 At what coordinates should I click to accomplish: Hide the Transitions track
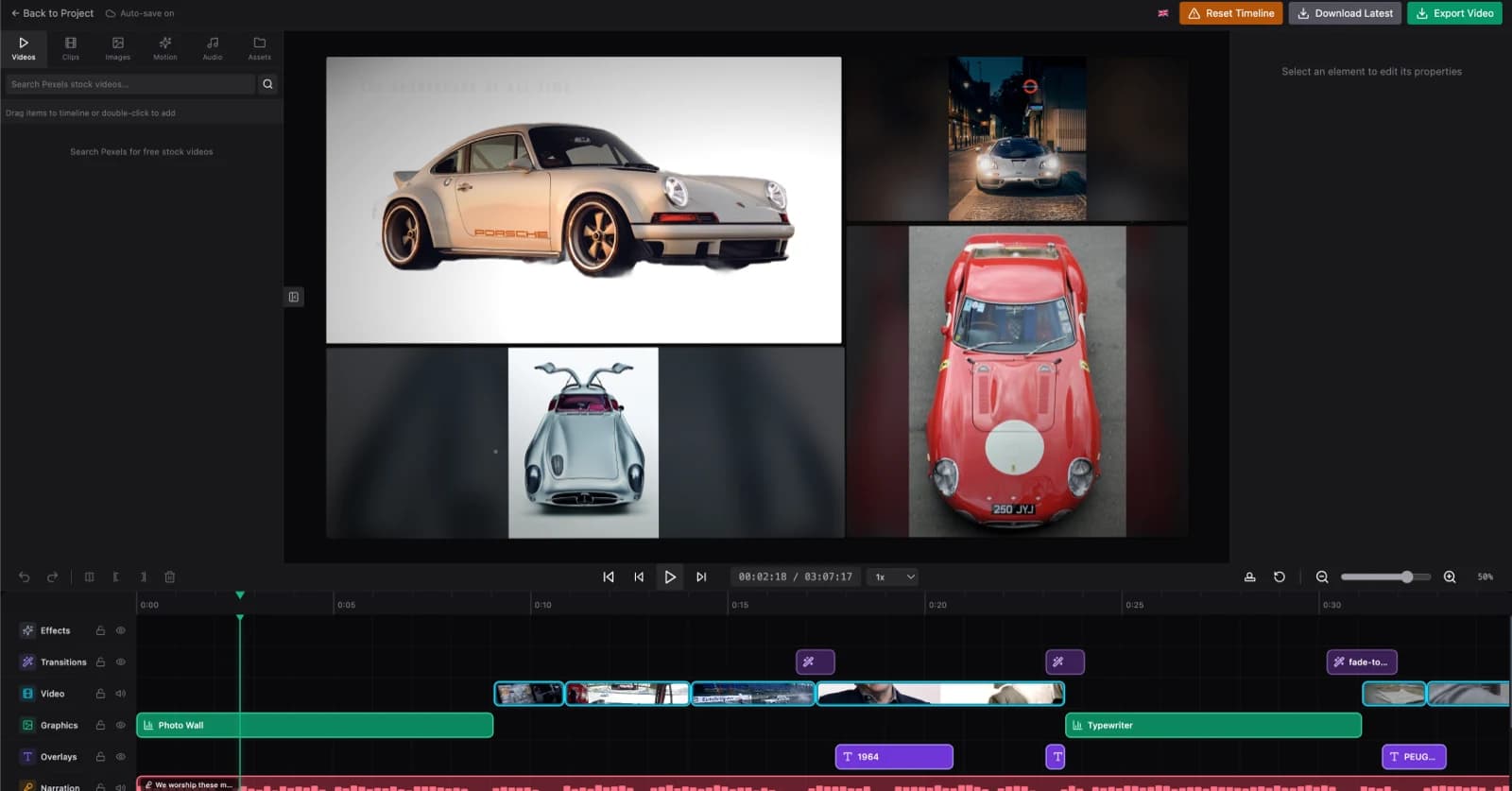pos(121,662)
